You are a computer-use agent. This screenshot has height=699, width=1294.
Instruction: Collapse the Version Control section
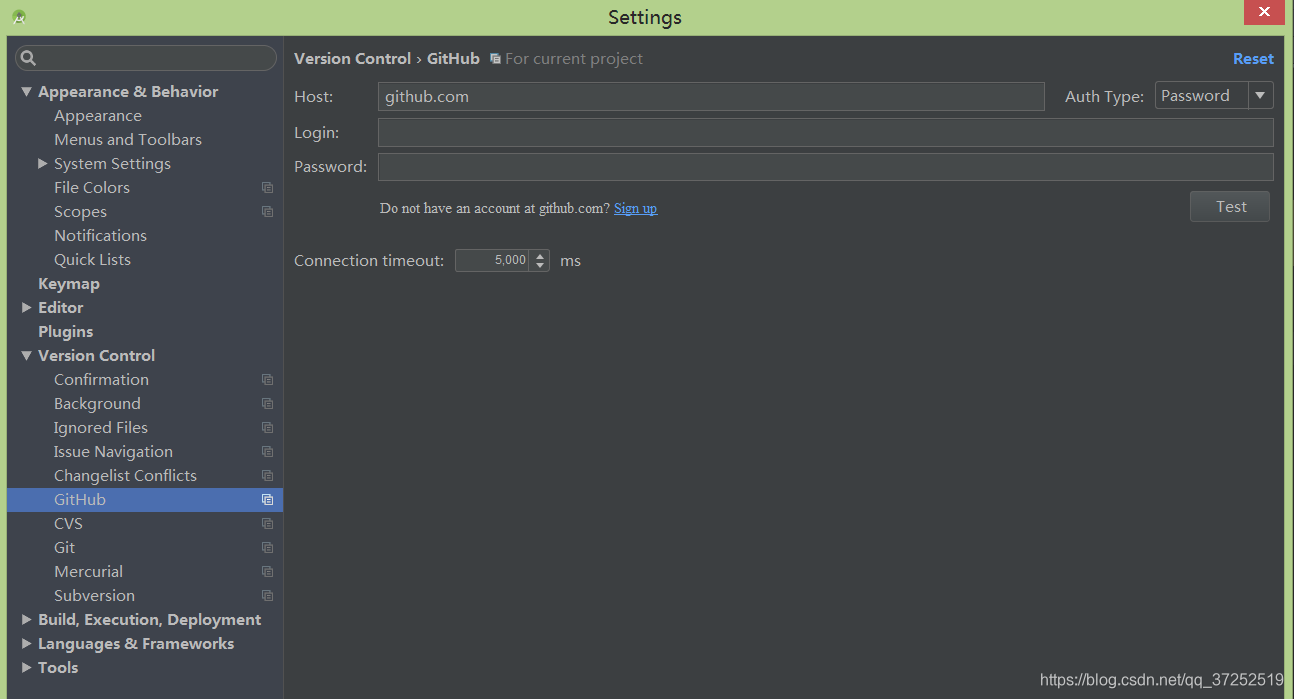27,356
